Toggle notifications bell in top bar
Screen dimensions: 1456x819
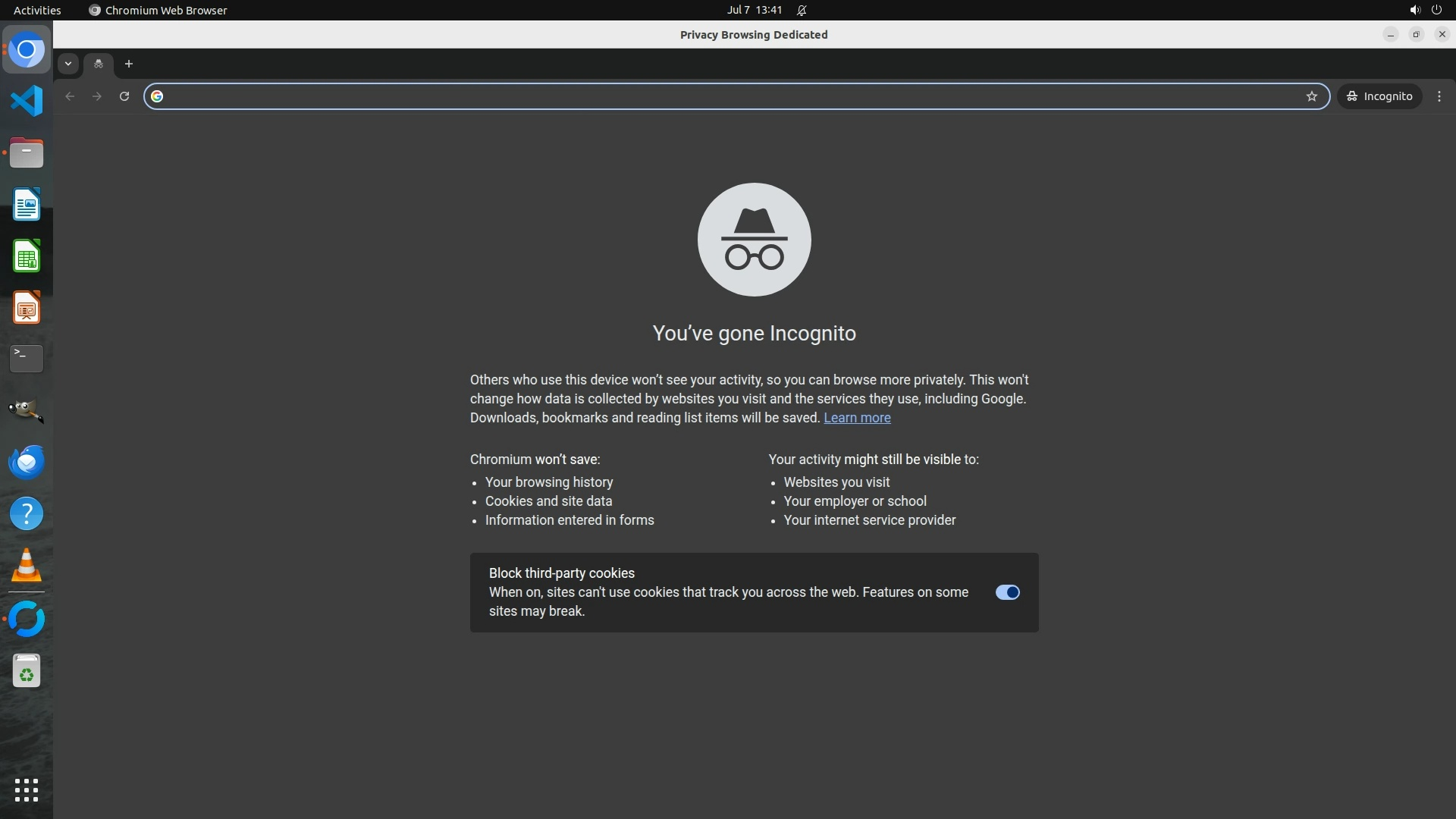point(802,10)
